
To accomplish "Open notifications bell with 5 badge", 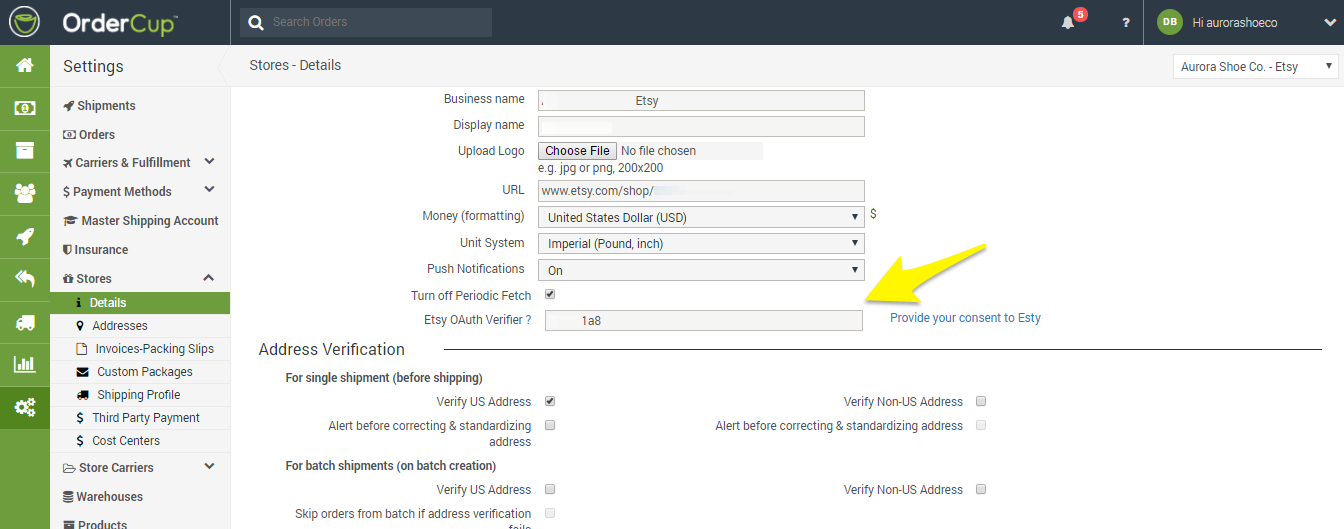I will click(1070, 21).
